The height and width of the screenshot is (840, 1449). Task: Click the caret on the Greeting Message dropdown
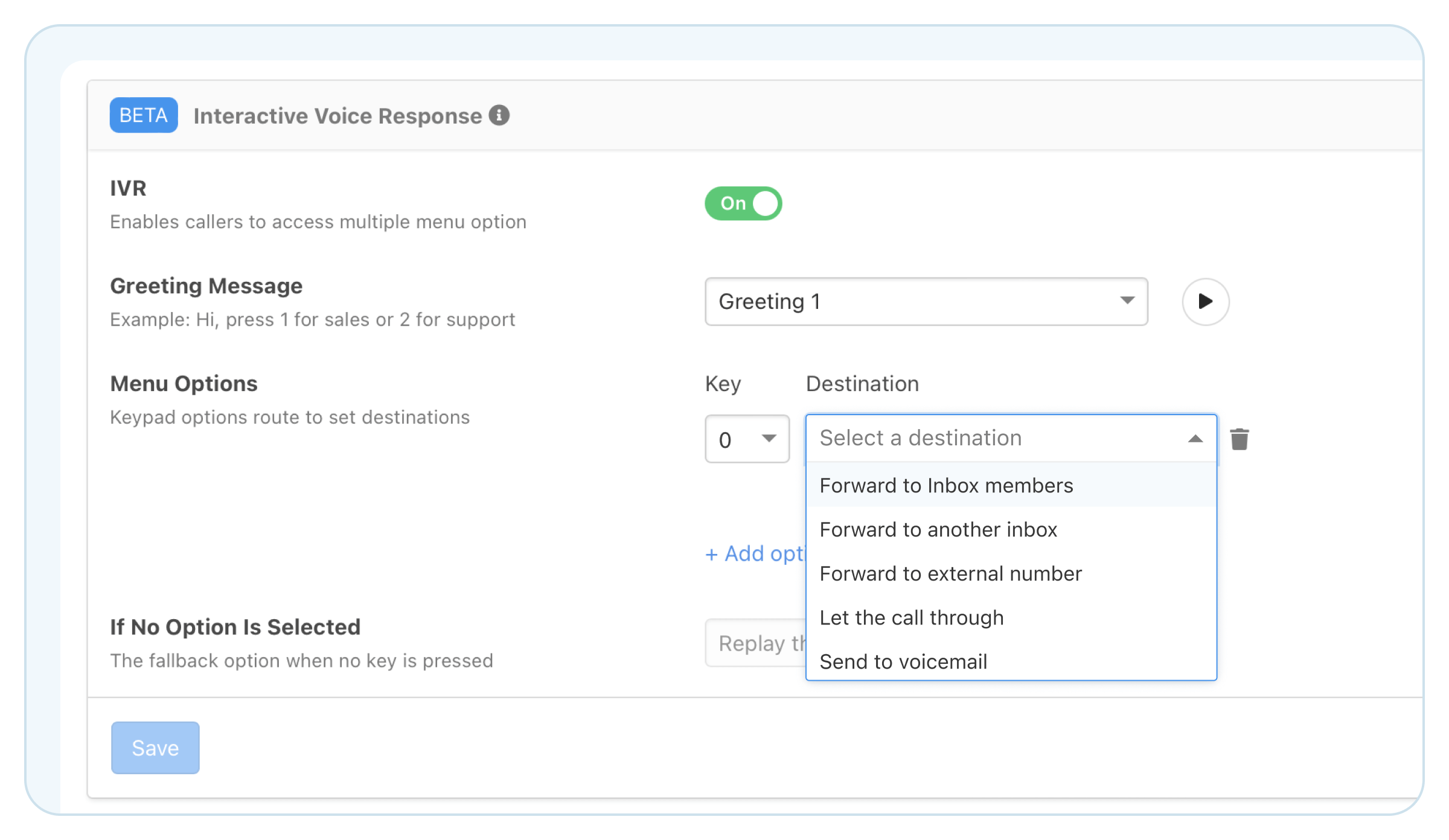click(1128, 301)
